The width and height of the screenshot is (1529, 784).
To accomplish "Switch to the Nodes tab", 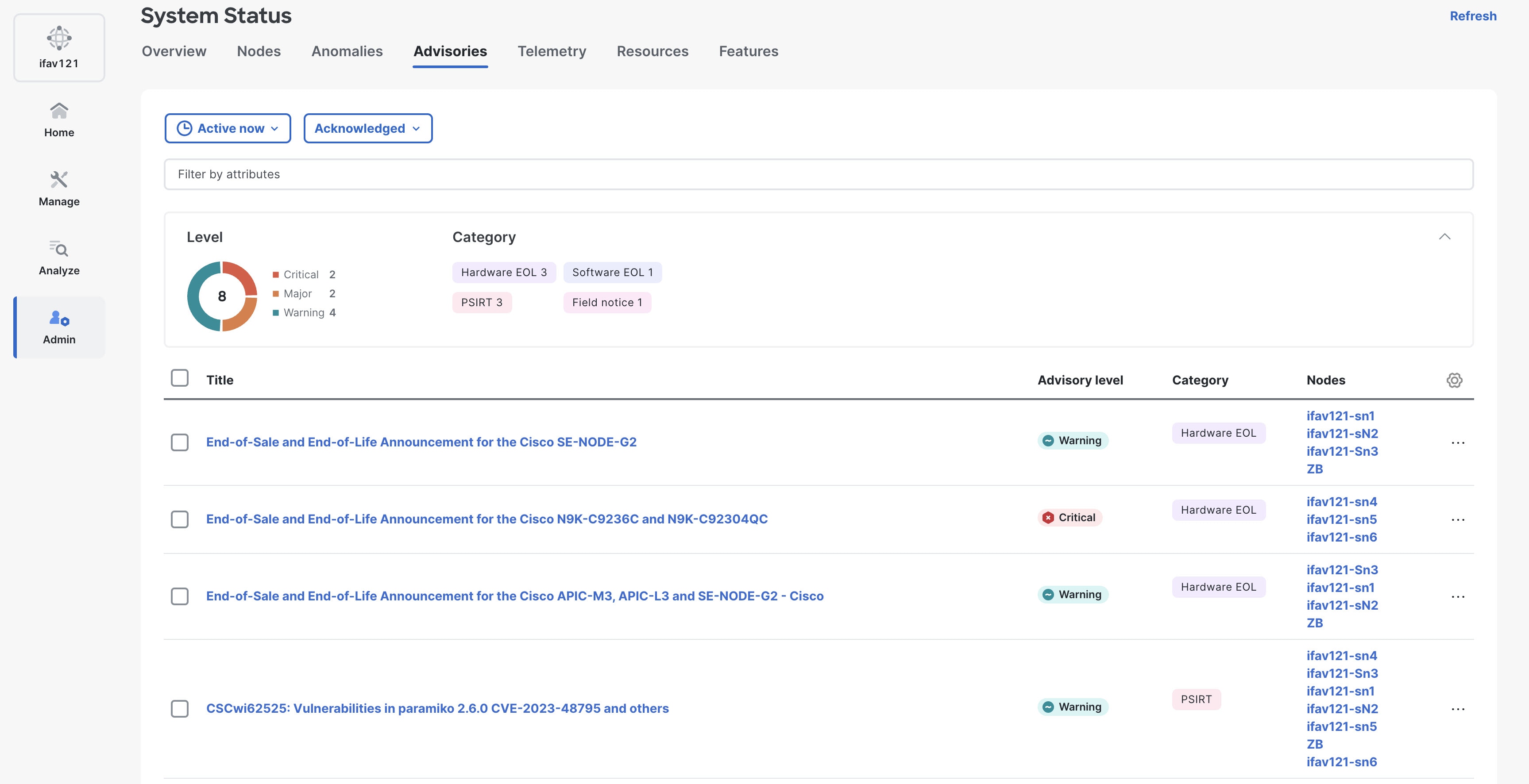I will (258, 51).
